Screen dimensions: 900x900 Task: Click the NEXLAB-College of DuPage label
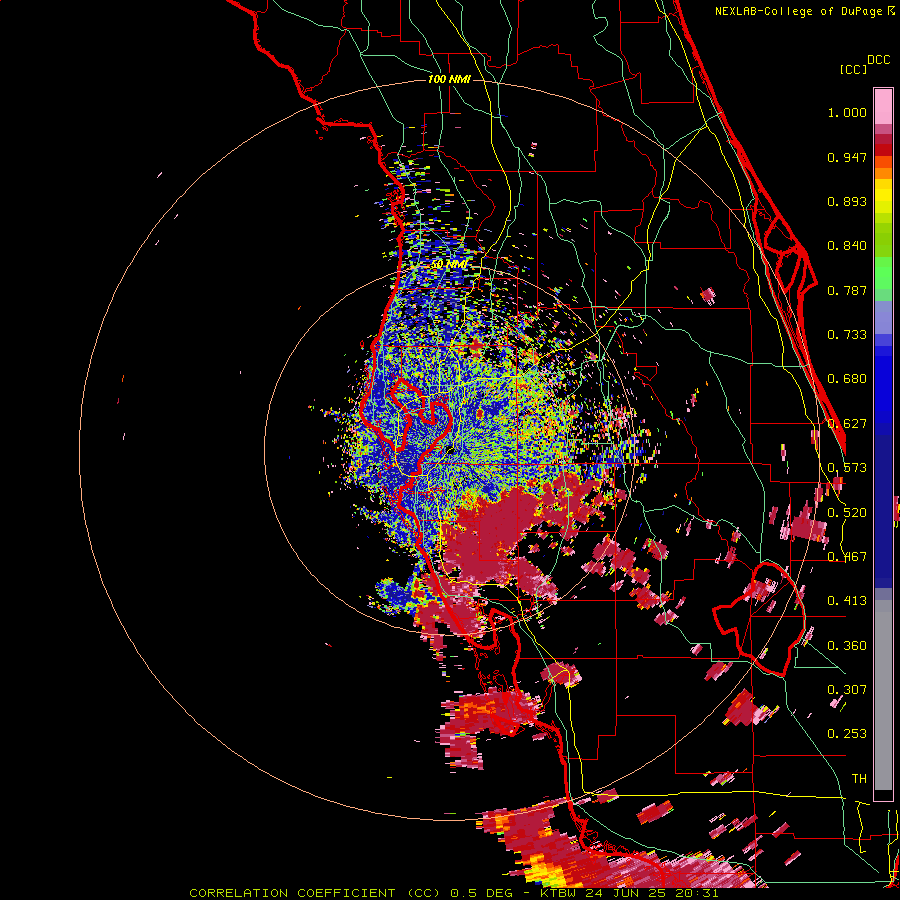click(x=798, y=11)
